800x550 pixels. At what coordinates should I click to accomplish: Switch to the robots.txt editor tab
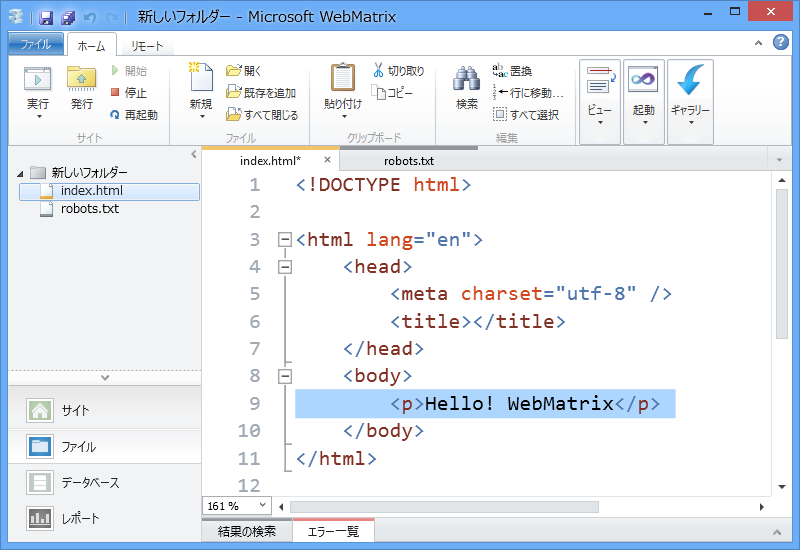(x=409, y=161)
